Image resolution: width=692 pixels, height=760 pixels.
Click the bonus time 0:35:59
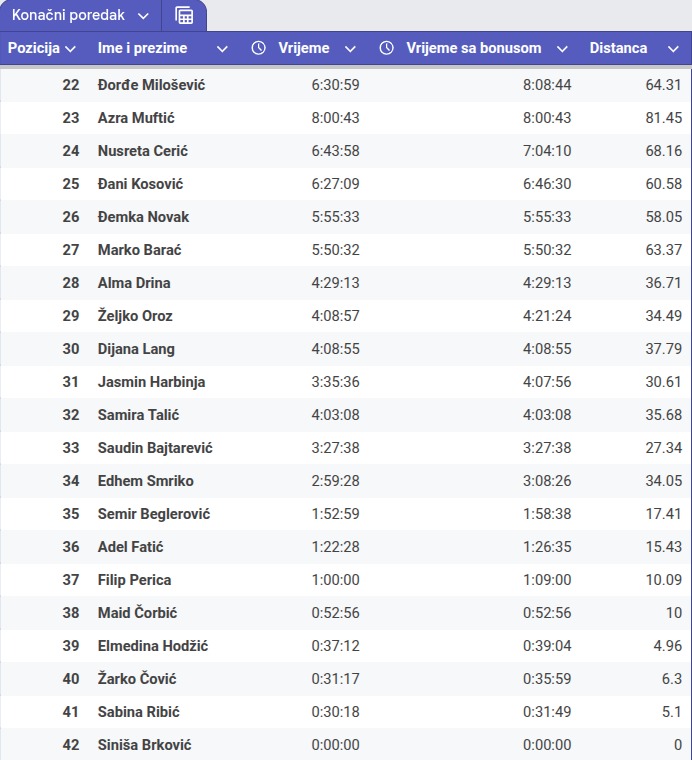tap(547, 678)
